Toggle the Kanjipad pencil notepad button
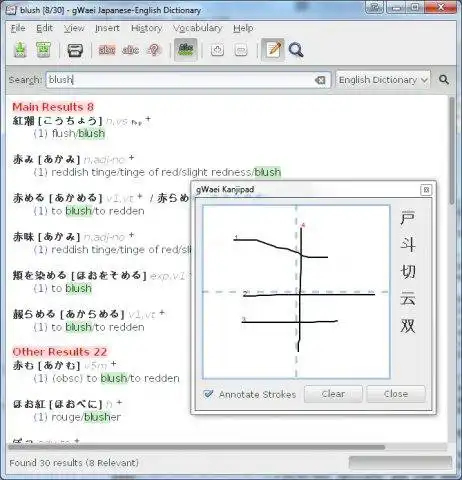 click(x=273, y=50)
